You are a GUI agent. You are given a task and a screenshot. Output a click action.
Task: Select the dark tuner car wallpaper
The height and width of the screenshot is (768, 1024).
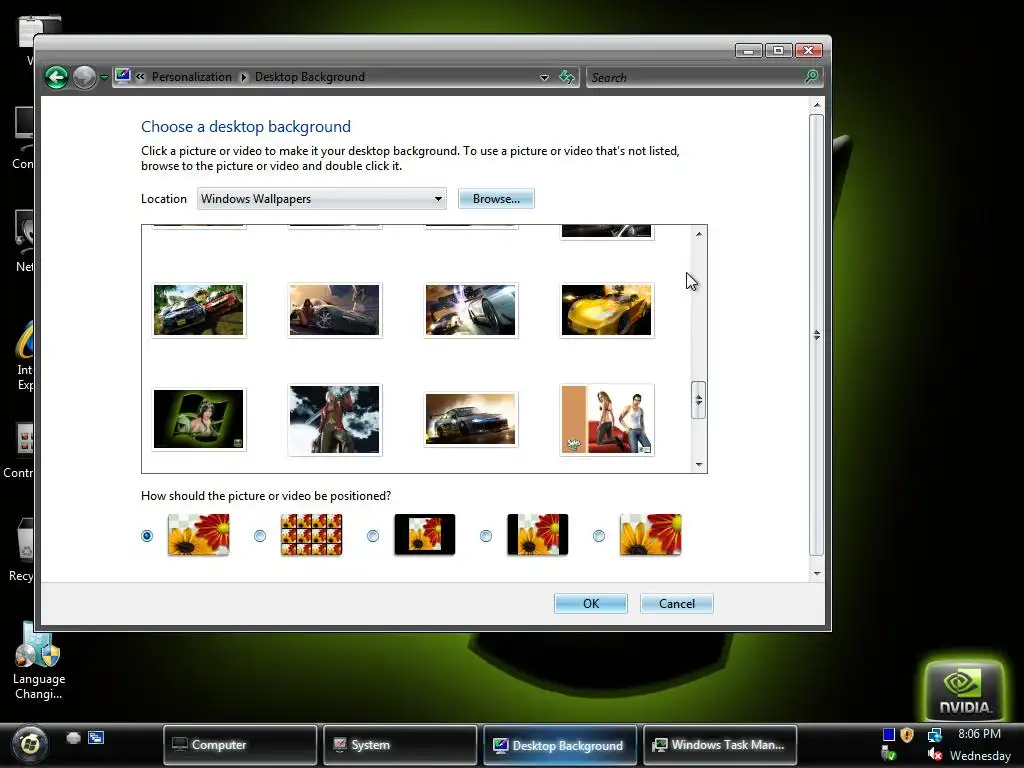click(x=470, y=419)
